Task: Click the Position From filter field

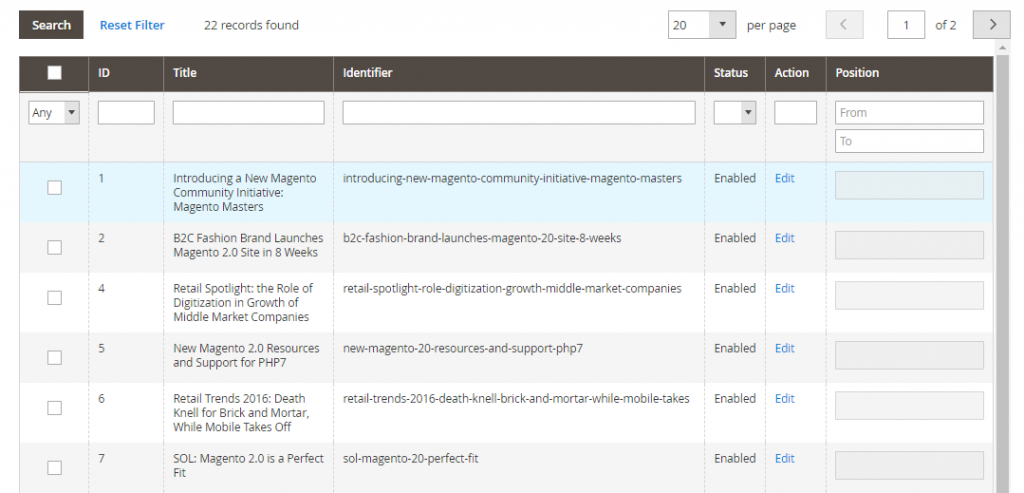Action: point(909,112)
